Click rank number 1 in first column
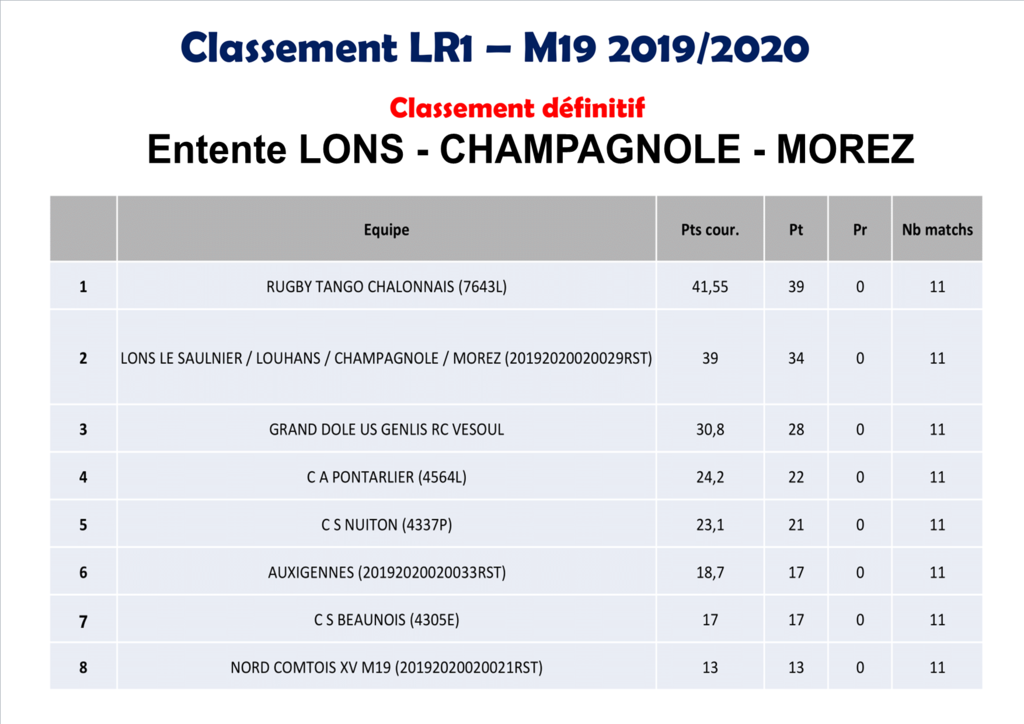1024x724 pixels. click(x=83, y=287)
